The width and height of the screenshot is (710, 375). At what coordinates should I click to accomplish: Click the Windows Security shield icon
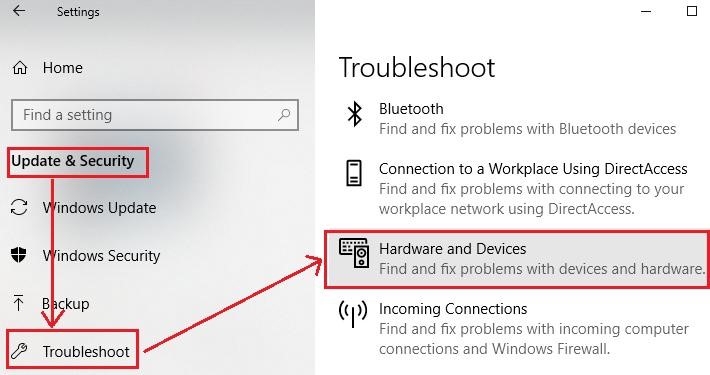click(19, 255)
